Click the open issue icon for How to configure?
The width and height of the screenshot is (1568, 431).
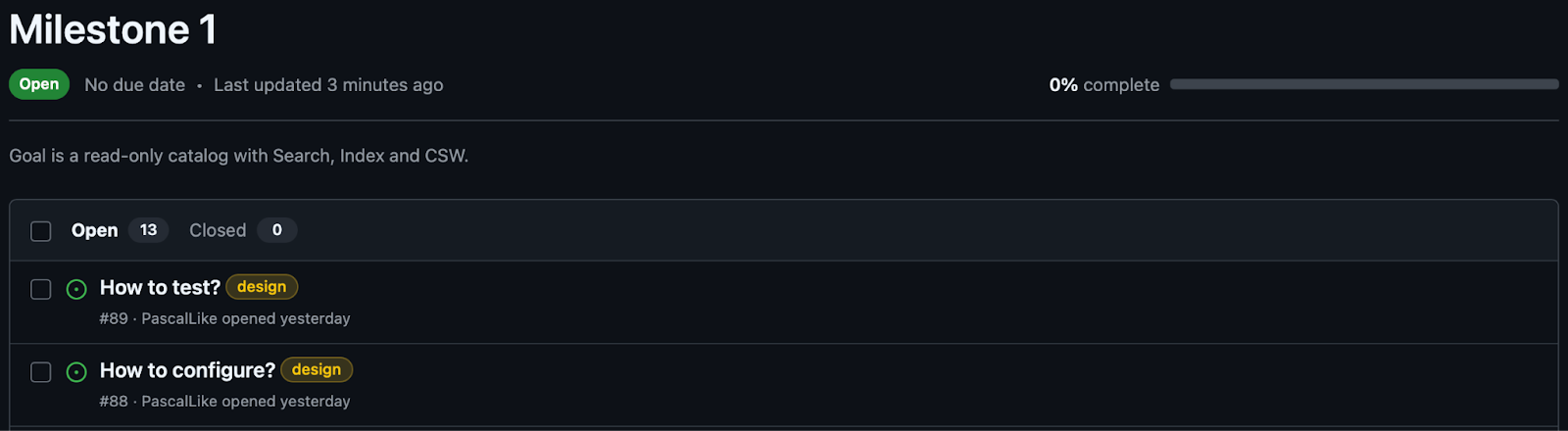click(x=76, y=372)
